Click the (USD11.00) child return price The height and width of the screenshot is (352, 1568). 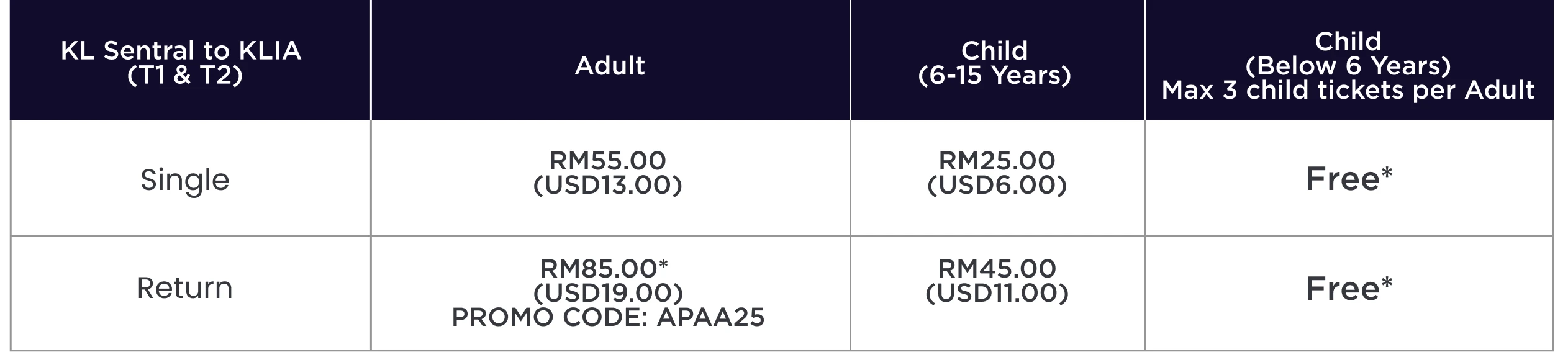(x=997, y=293)
